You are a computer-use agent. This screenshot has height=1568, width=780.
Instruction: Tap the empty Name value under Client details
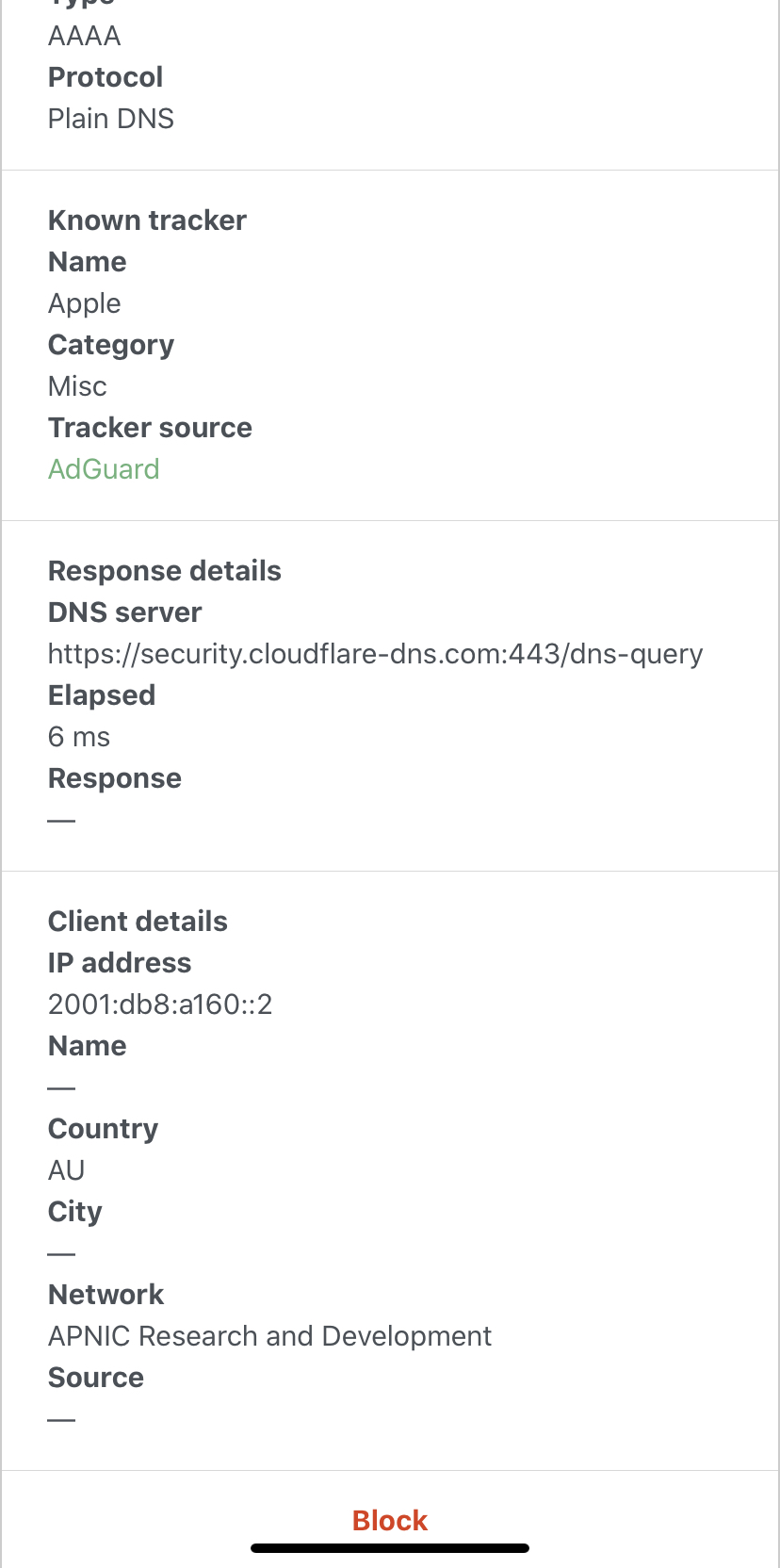[62, 1086]
